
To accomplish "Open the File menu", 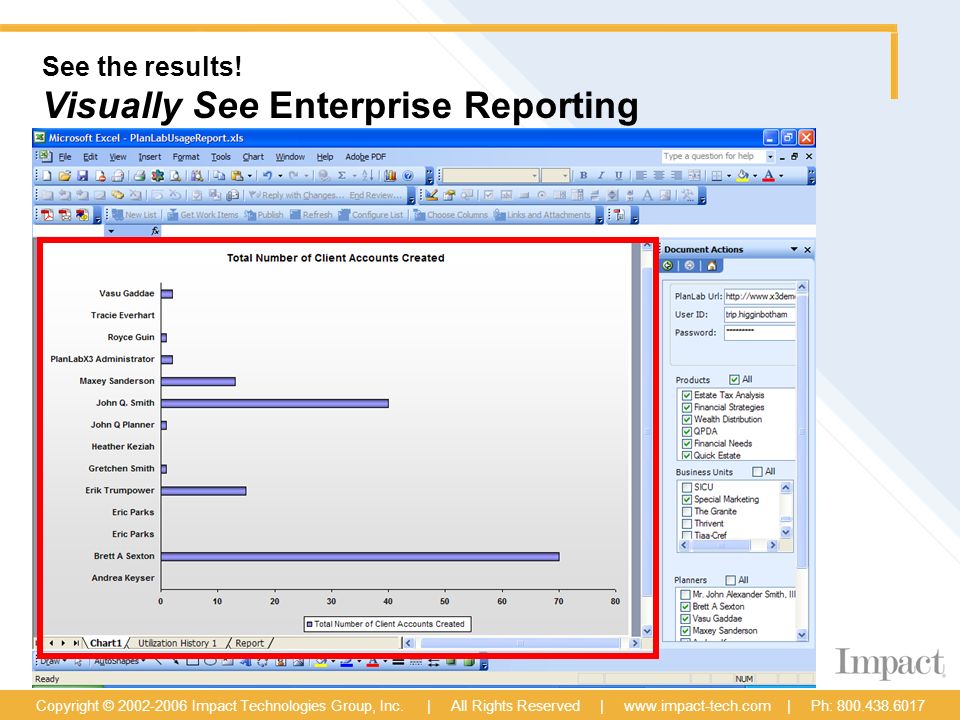I will (65, 157).
